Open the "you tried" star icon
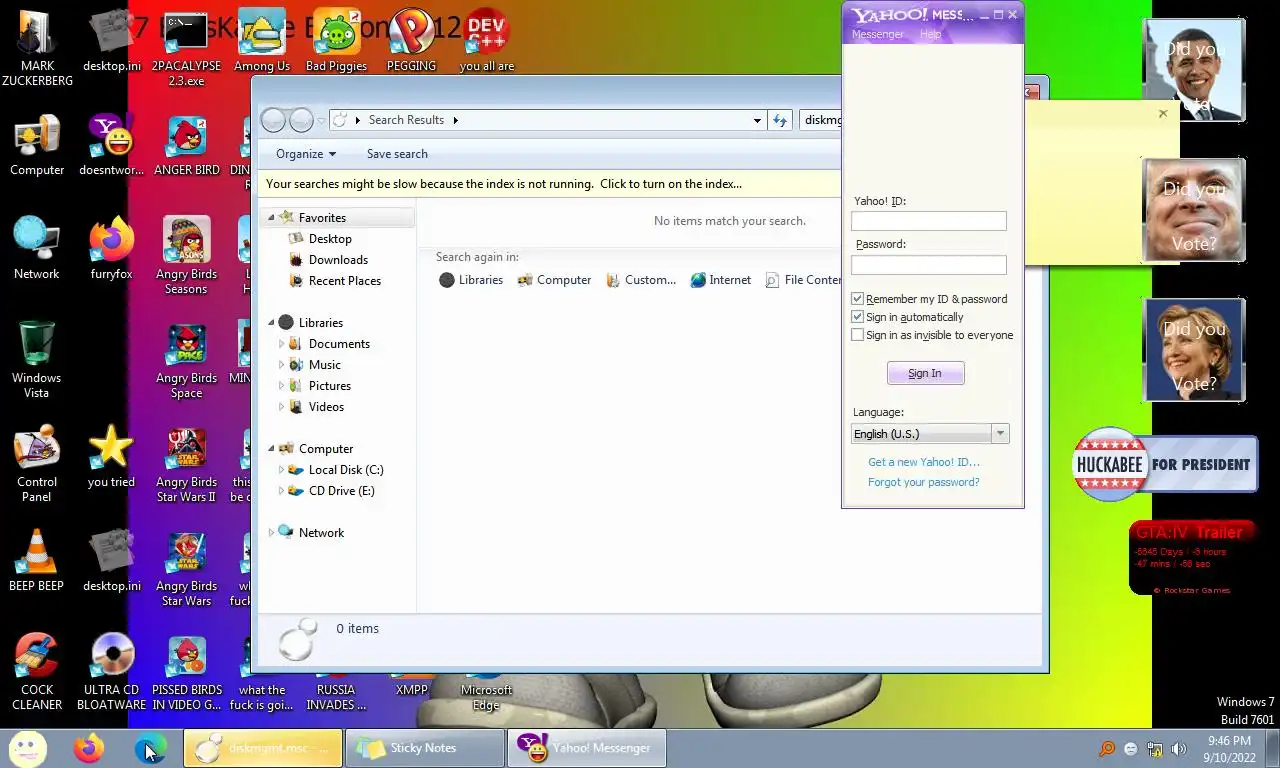Viewport: 1280px width, 768px height. tap(111, 456)
